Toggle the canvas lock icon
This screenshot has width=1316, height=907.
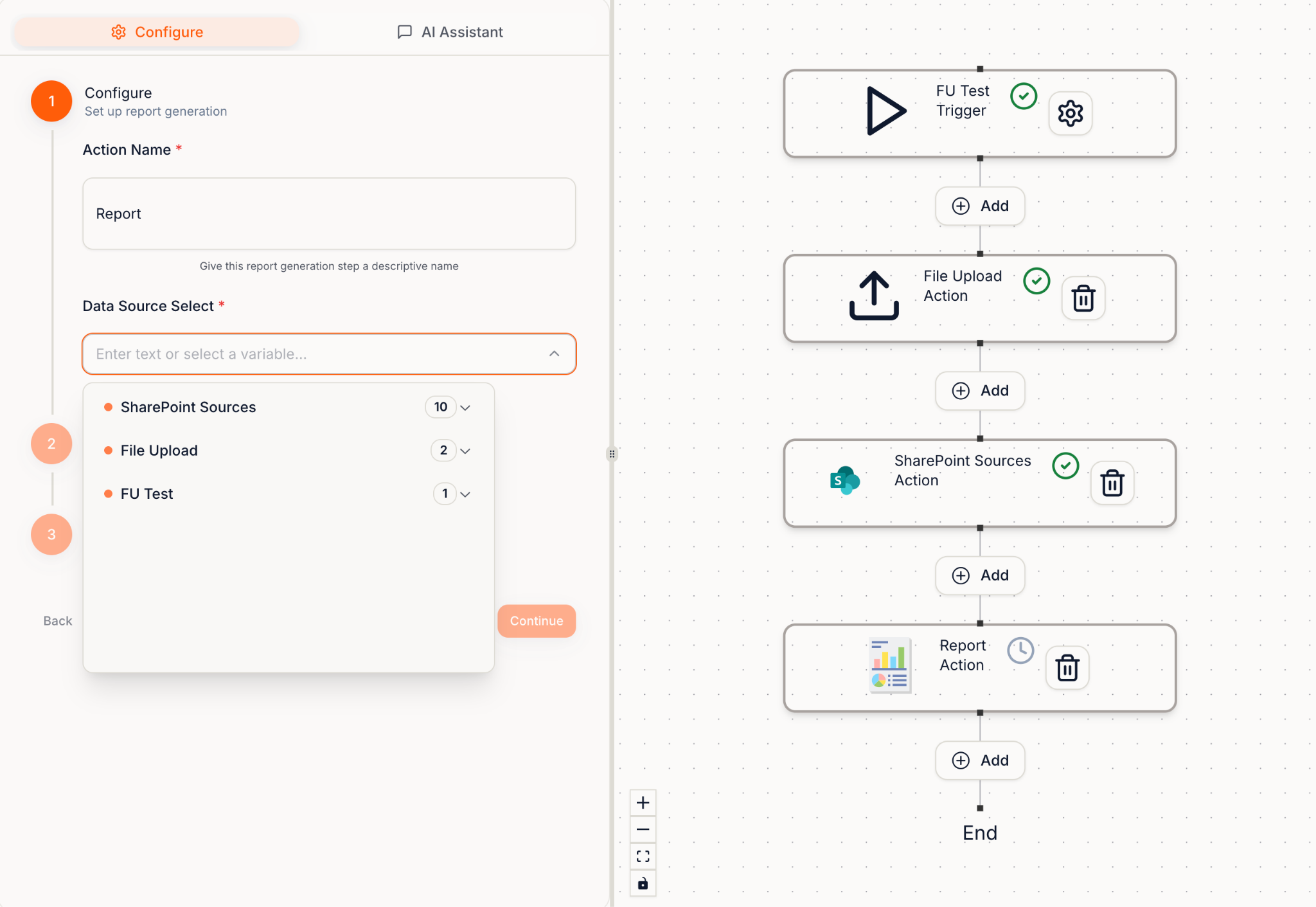tap(643, 883)
